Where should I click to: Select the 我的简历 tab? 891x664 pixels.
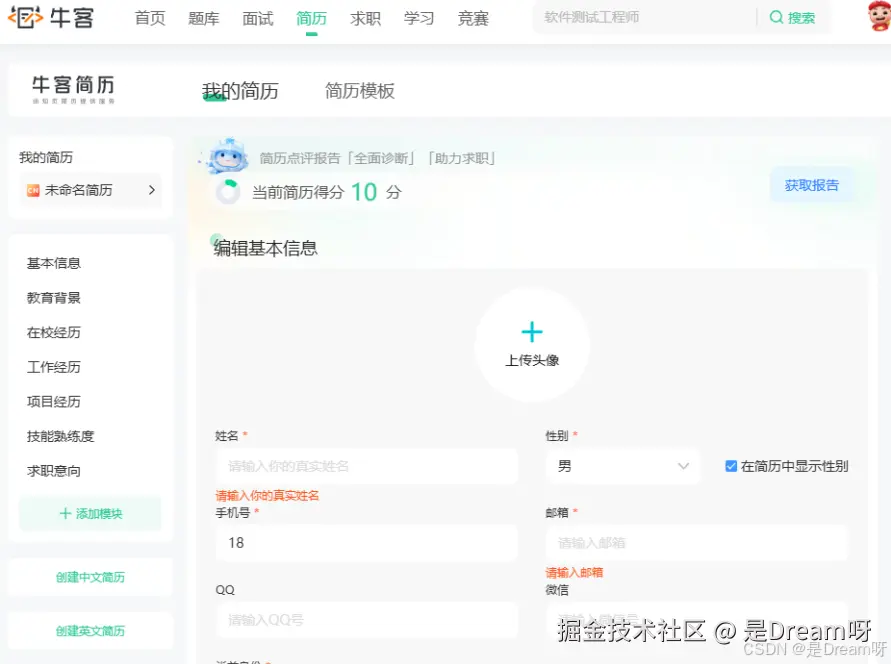tap(239, 89)
